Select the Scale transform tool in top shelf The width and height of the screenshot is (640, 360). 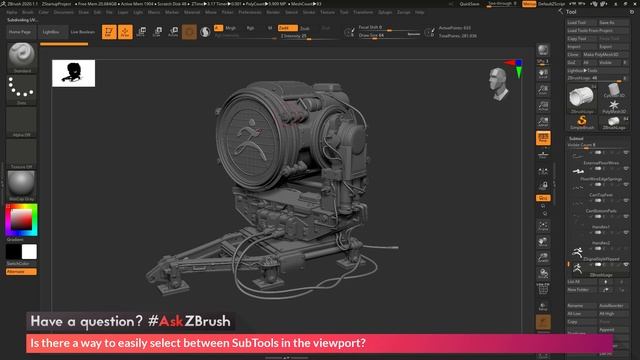click(157, 32)
